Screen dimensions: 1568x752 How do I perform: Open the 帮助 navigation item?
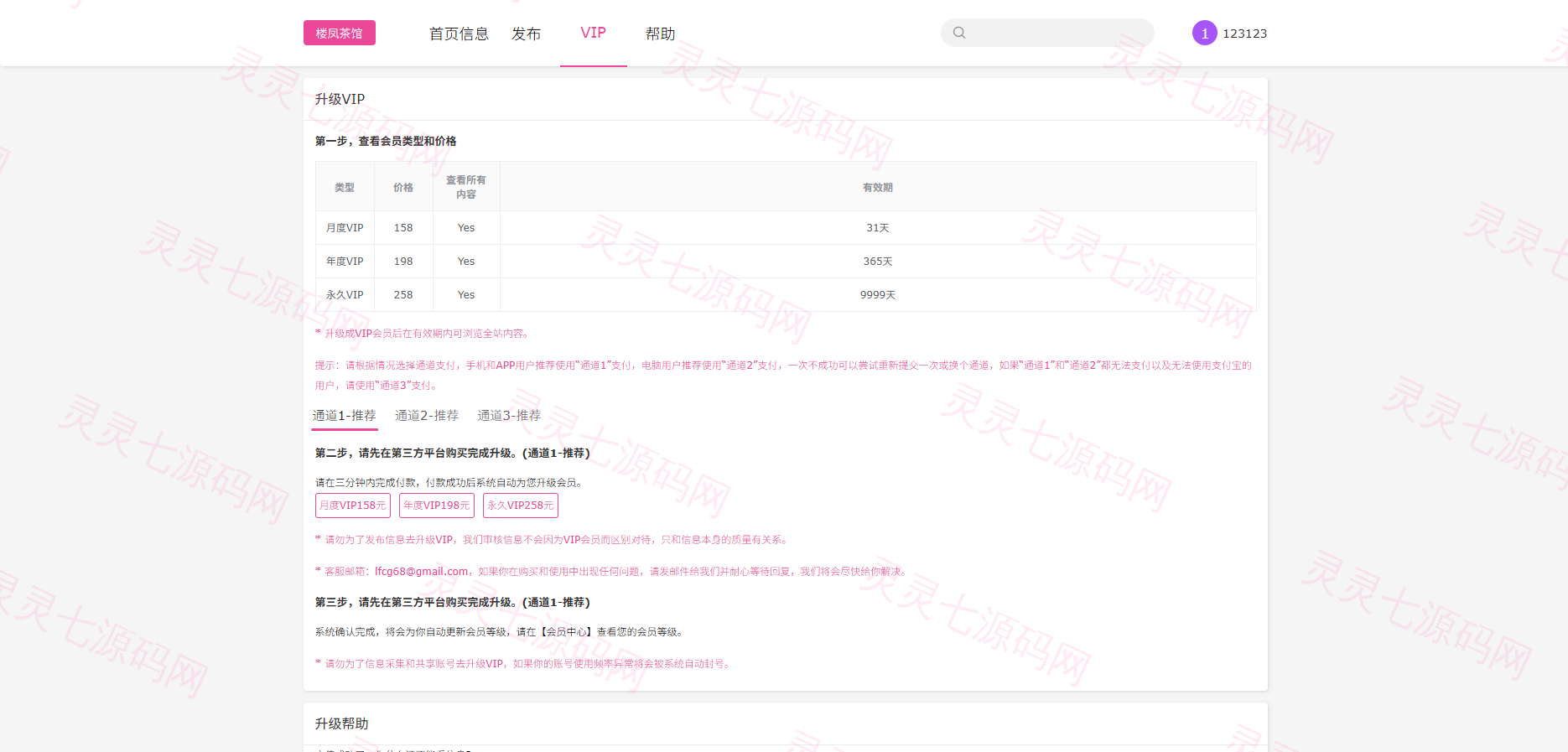pyautogui.click(x=661, y=34)
